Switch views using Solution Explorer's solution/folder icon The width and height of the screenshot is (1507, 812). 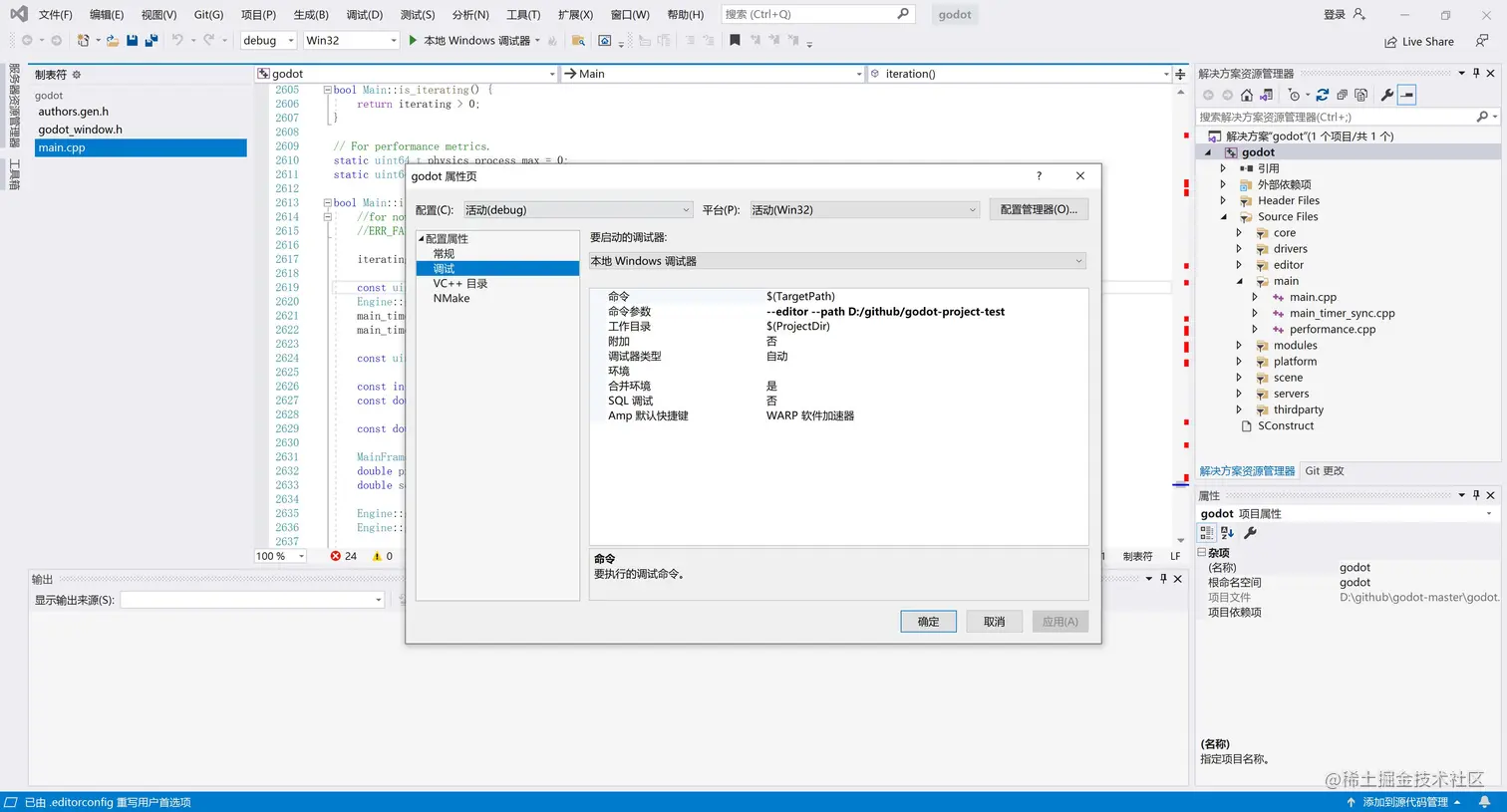1267,95
